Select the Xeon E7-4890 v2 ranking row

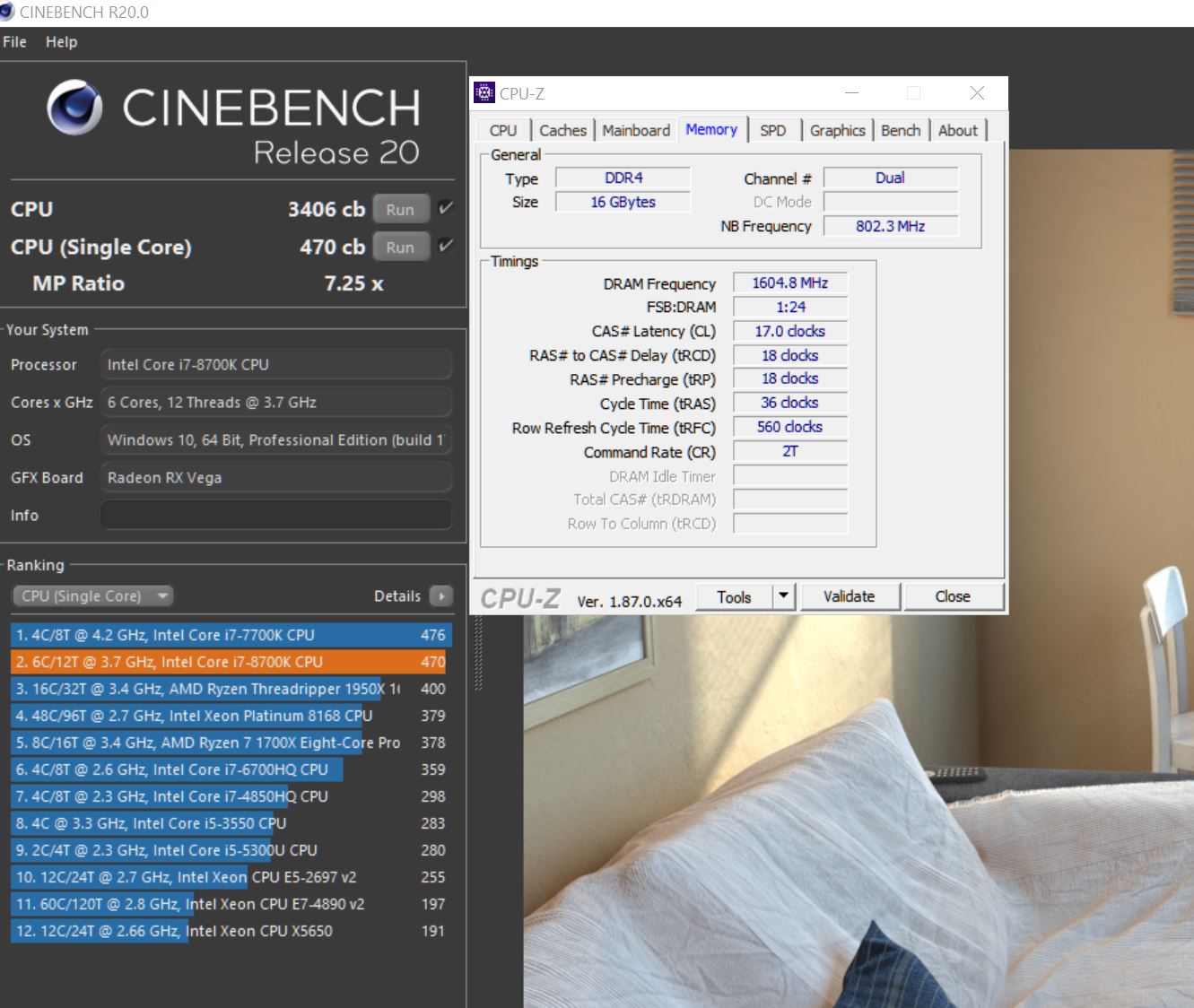pyautogui.click(x=231, y=904)
